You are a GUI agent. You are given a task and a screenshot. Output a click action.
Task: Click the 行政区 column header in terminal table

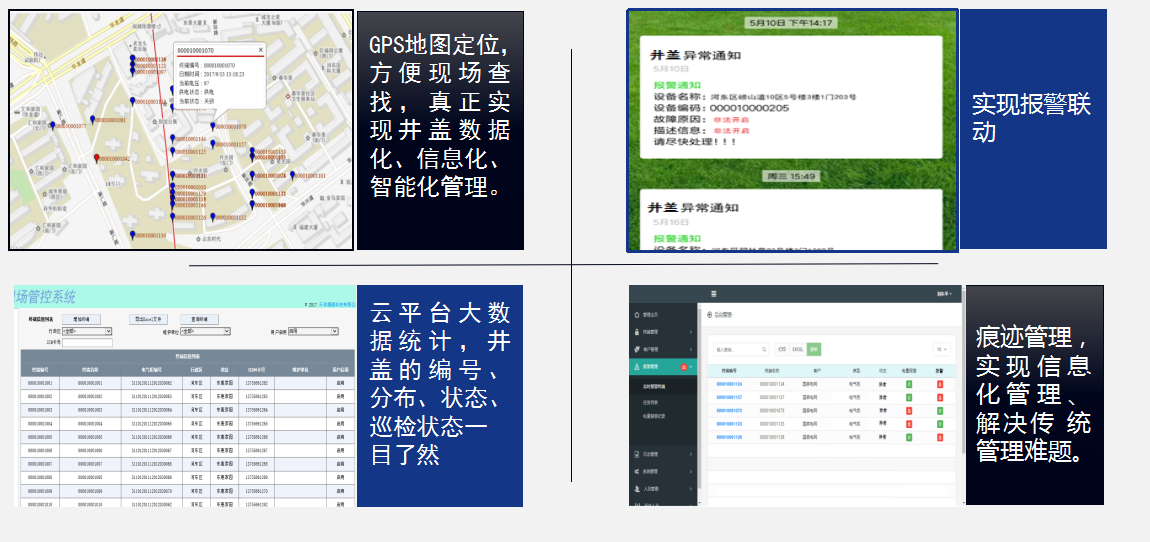(197, 370)
